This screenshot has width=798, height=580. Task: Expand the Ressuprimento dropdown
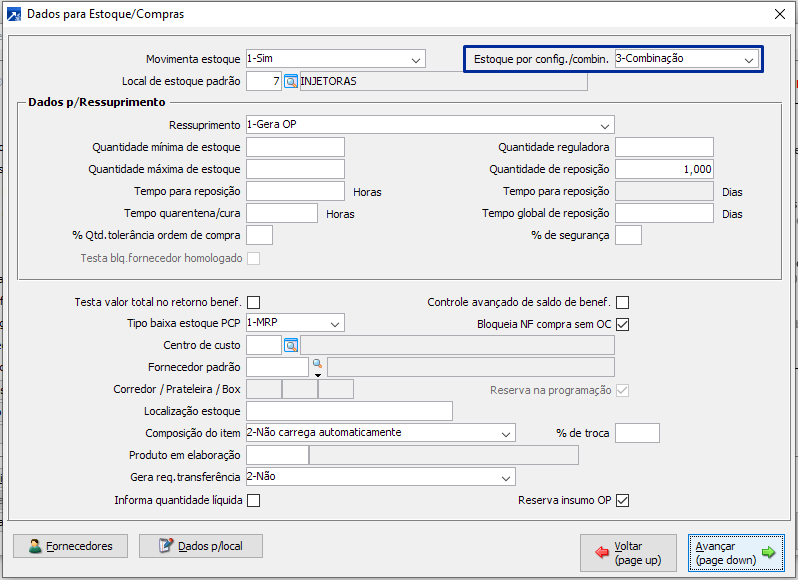pyautogui.click(x=604, y=125)
